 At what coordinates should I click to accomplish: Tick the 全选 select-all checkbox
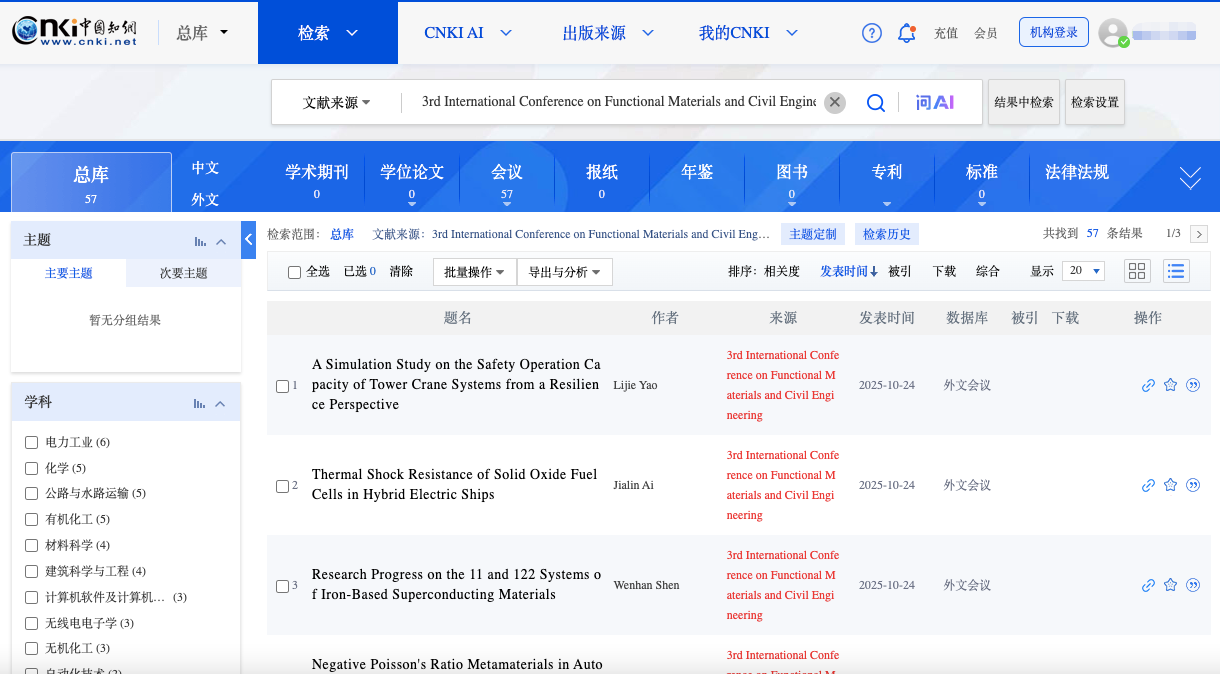294,272
